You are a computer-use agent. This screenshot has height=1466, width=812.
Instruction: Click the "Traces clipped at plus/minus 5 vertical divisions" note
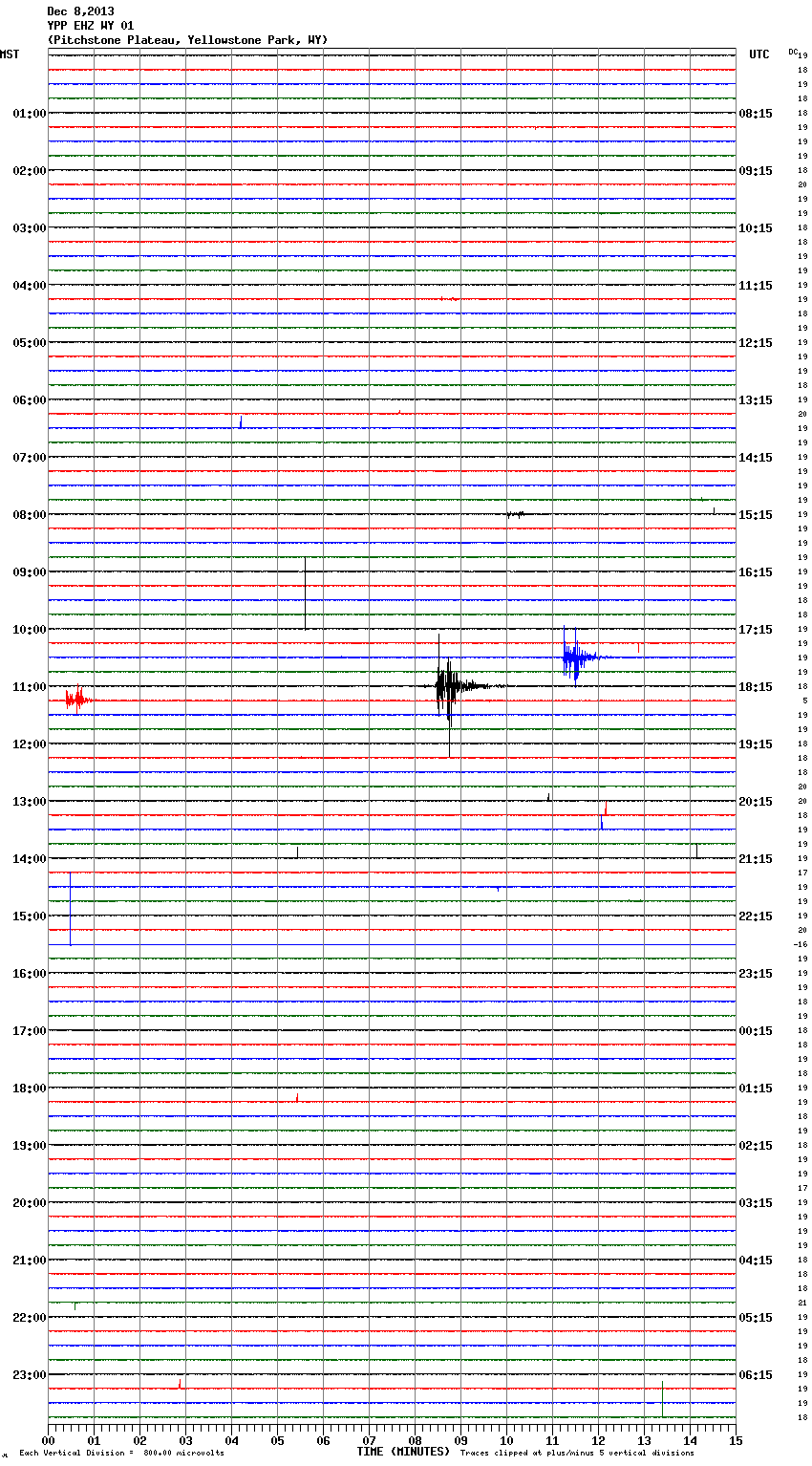coord(577,1454)
